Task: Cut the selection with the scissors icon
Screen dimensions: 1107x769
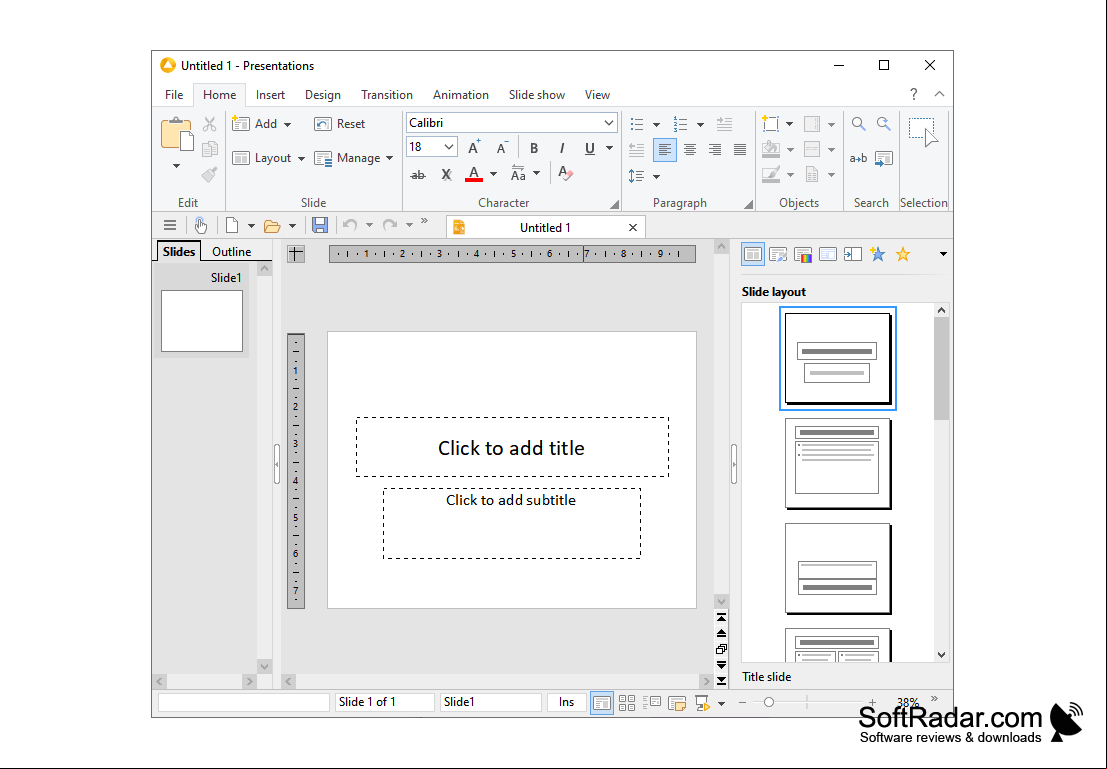Action: pyautogui.click(x=210, y=124)
